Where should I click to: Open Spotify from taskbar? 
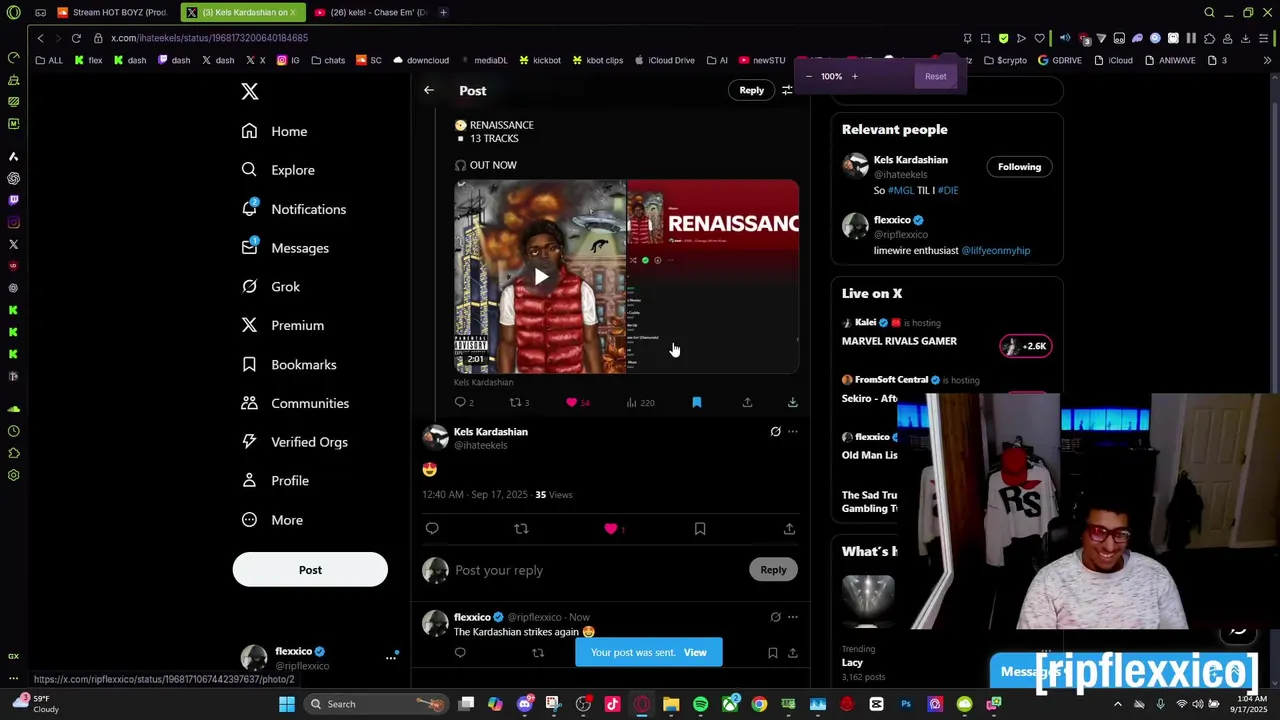click(701, 704)
